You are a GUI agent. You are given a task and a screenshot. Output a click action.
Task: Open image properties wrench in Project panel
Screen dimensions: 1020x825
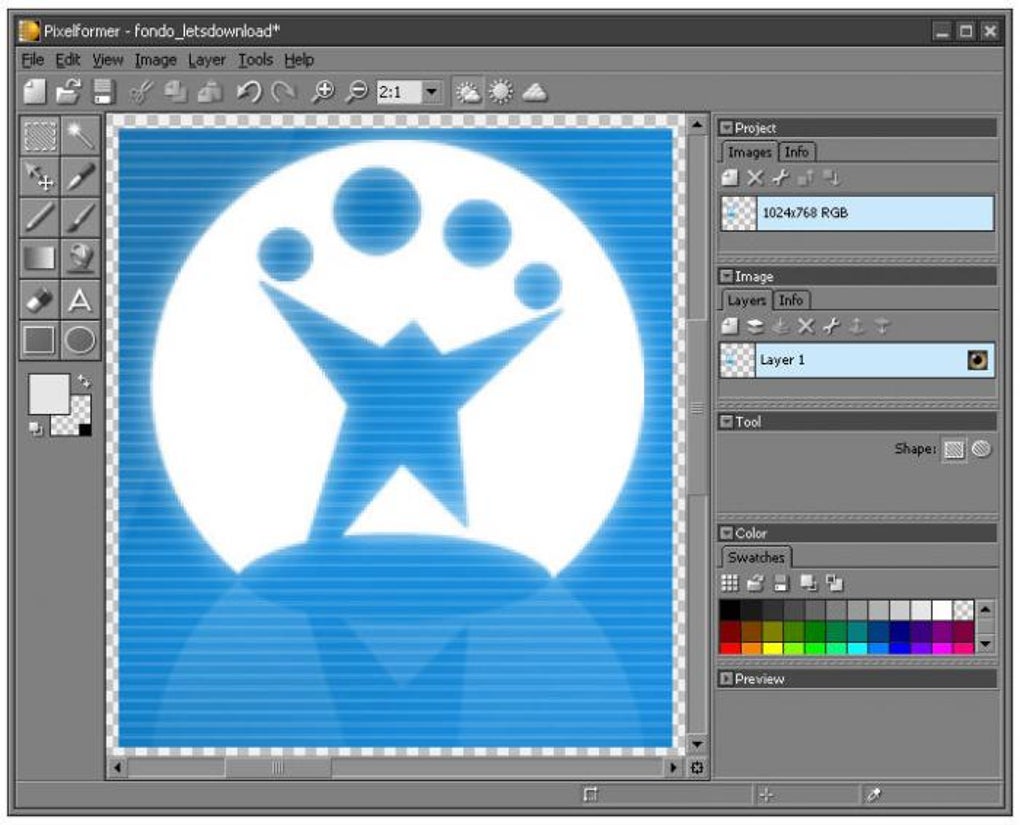tap(780, 178)
